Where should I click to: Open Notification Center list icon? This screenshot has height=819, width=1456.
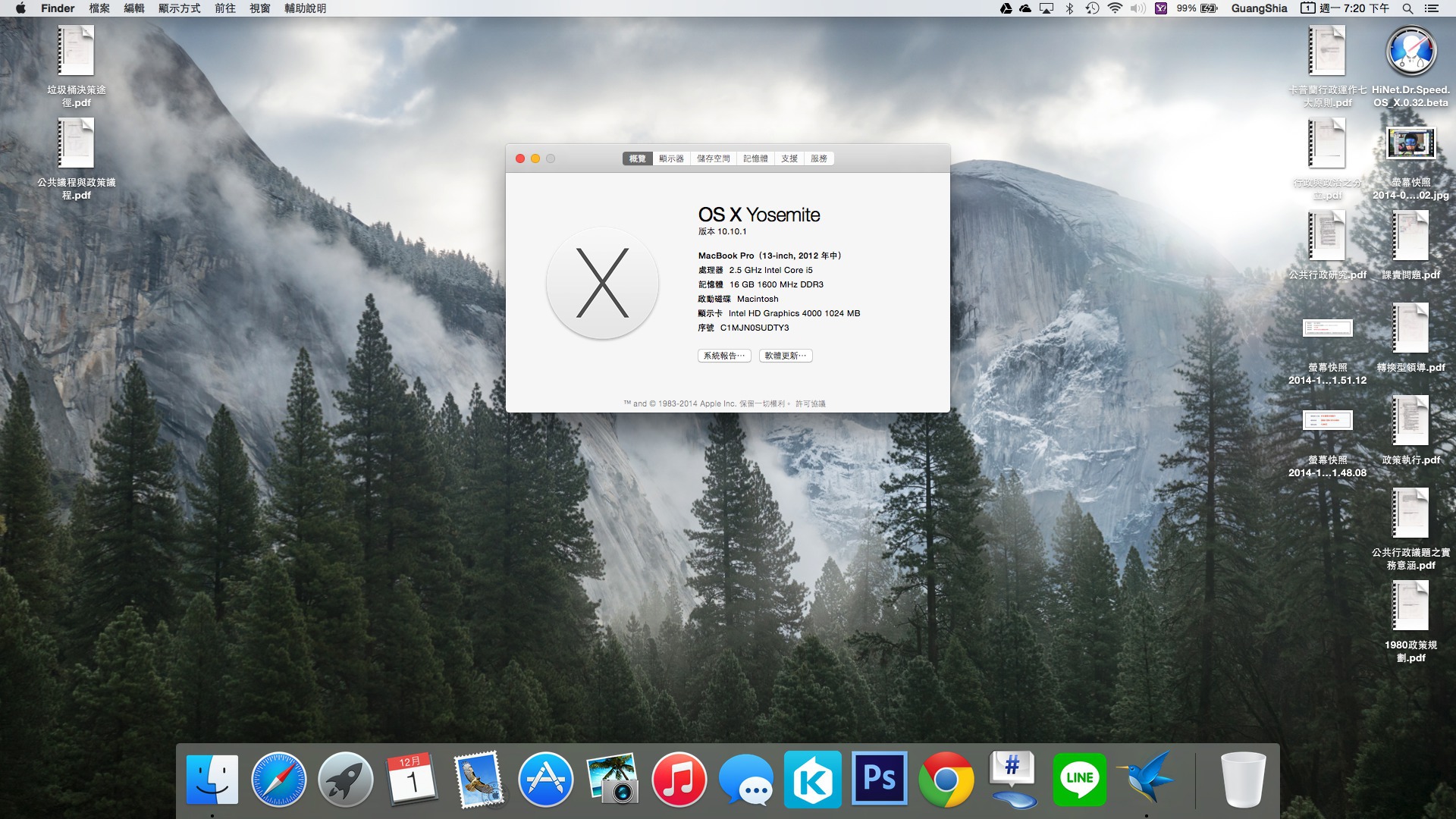[1432, 8]
